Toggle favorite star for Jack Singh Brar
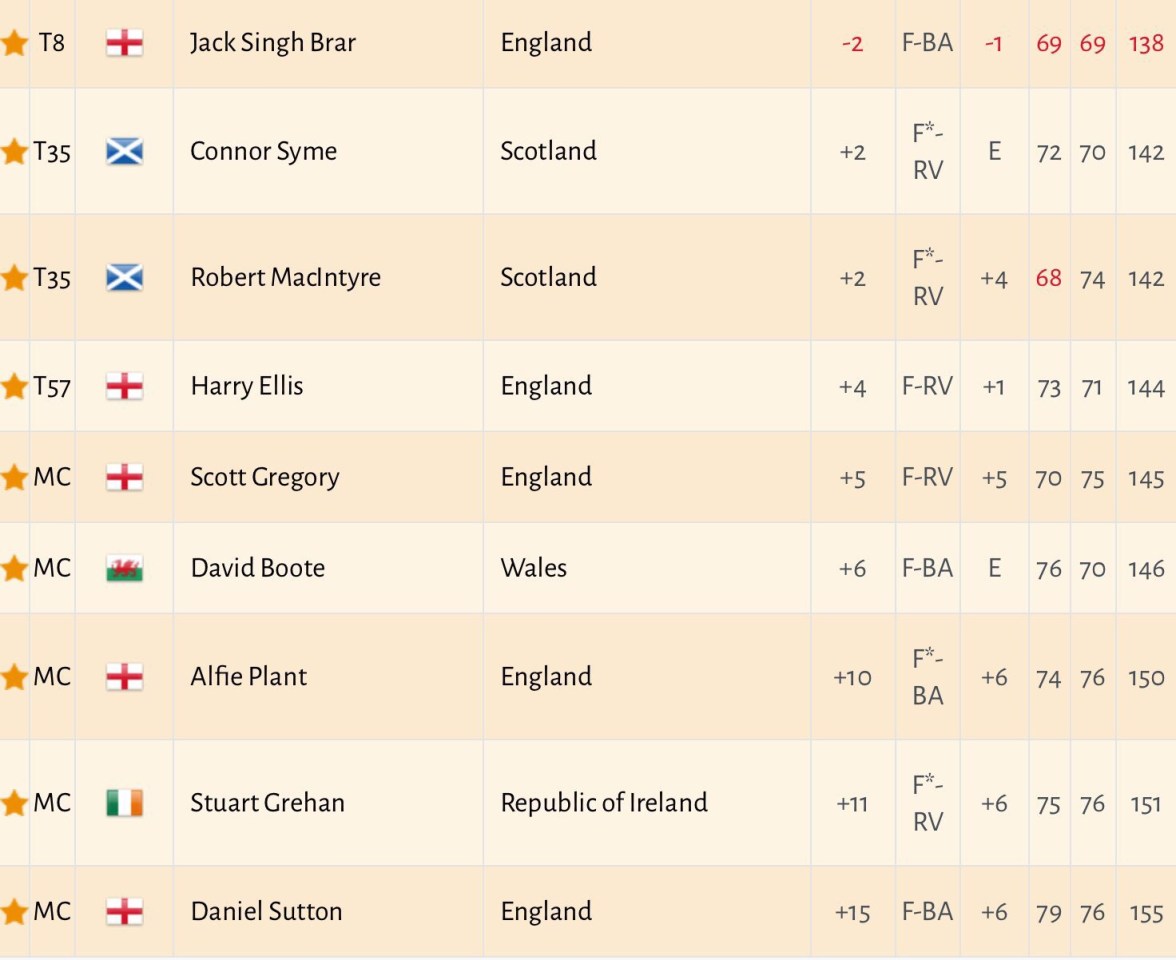This screenshot has width=1176, height=960. 14,43
